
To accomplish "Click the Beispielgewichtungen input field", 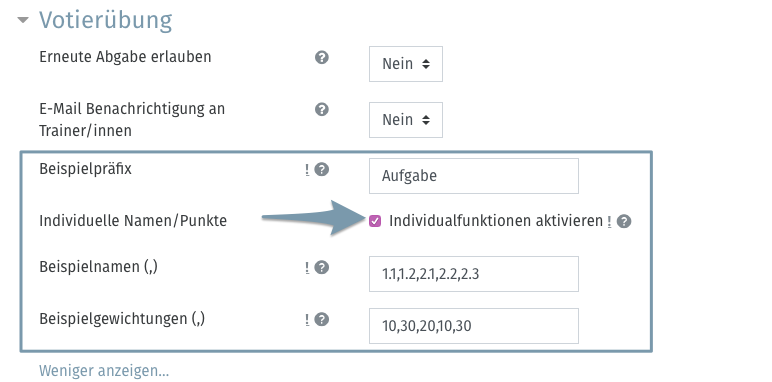I will 474,326.
